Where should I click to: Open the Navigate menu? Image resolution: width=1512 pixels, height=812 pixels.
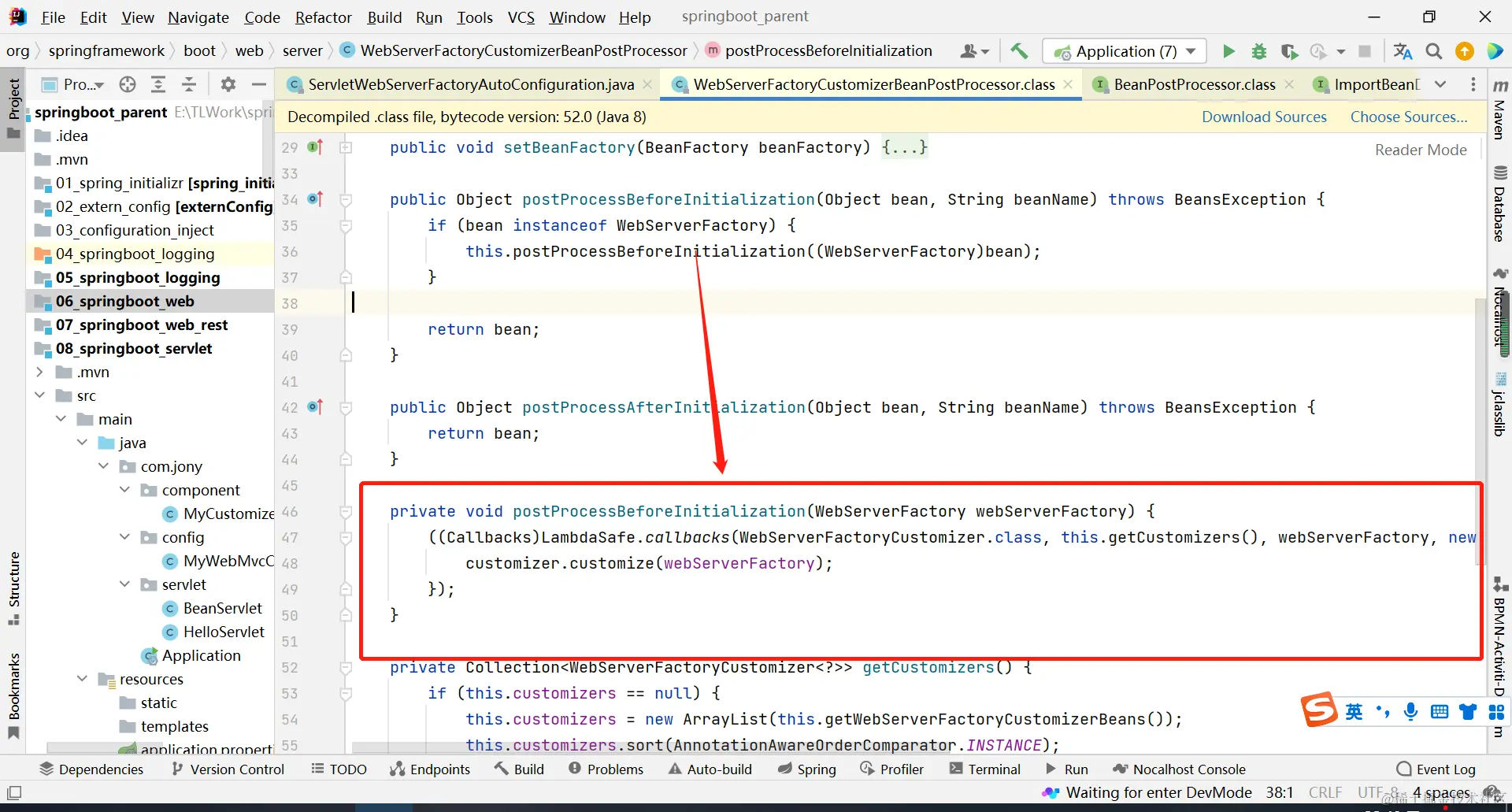(x=198, y=17)
